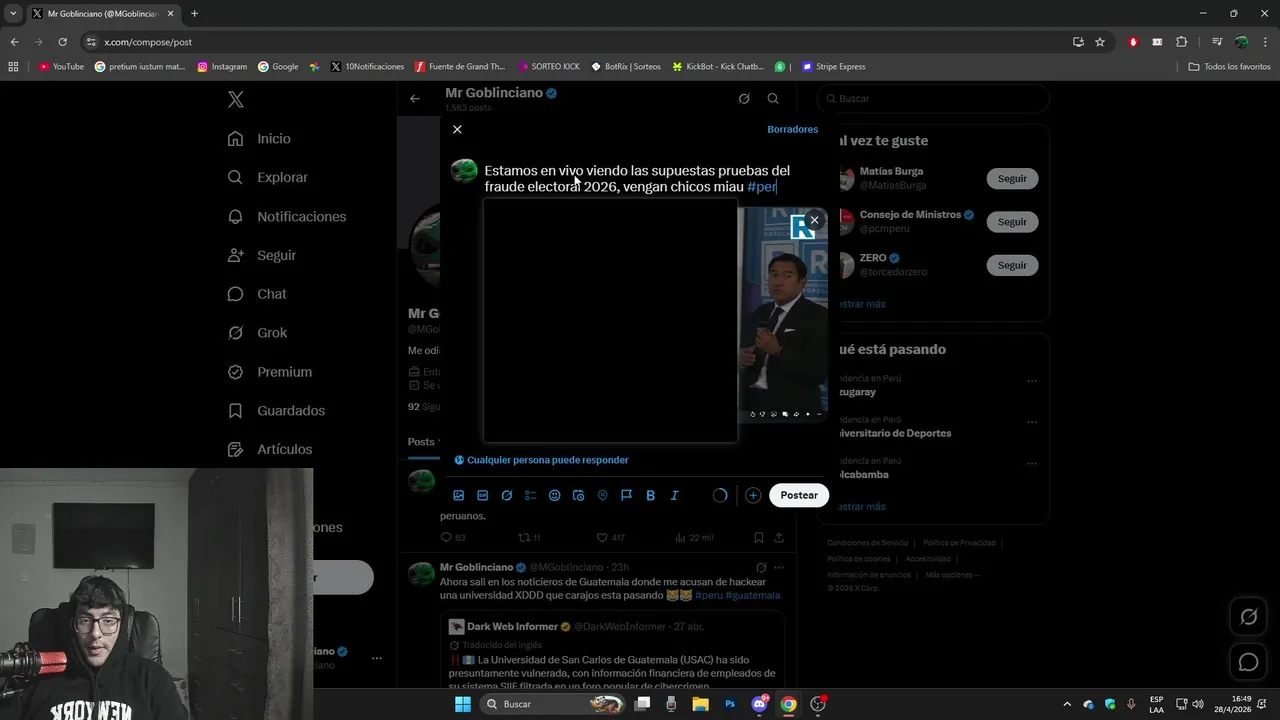Image resolution: width=1280 pixels, height=720 pixels.
Task: View analytics showing 22 mil views
Action: tap(694, 537)
